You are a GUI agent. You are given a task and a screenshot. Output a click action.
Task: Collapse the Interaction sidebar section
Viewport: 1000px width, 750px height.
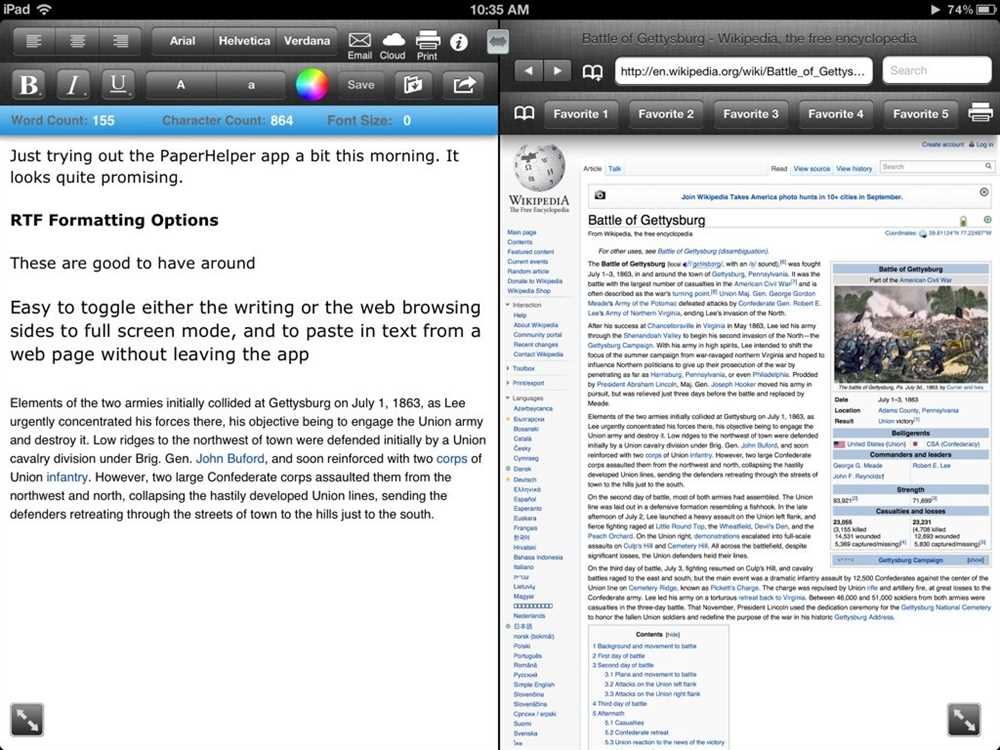tap(524, 305)
